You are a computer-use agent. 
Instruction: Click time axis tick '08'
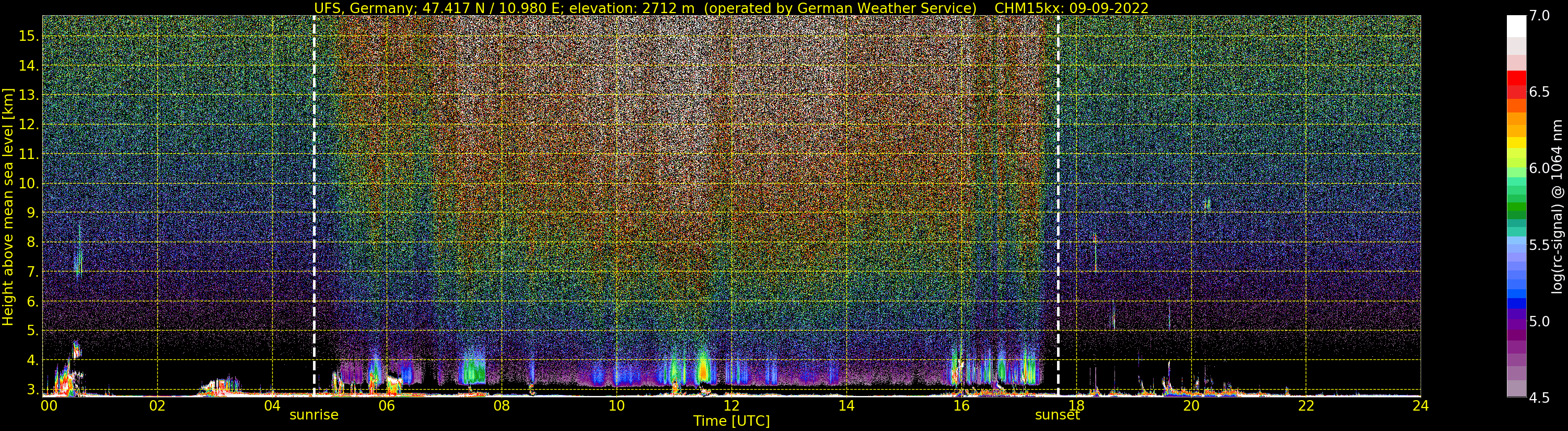502,405
